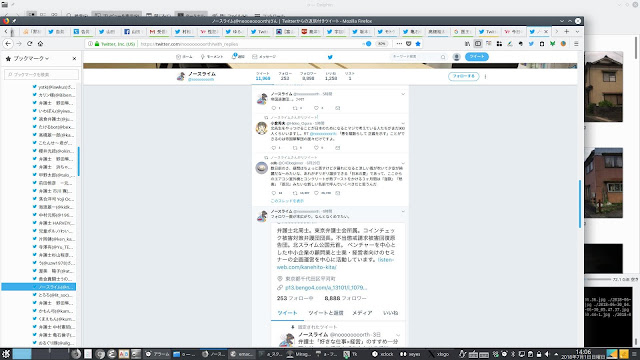Open the first tweet's chevron menu
The height and width of the screenshot is (360, 640).
pyautogui.click(x=403, y=94)
